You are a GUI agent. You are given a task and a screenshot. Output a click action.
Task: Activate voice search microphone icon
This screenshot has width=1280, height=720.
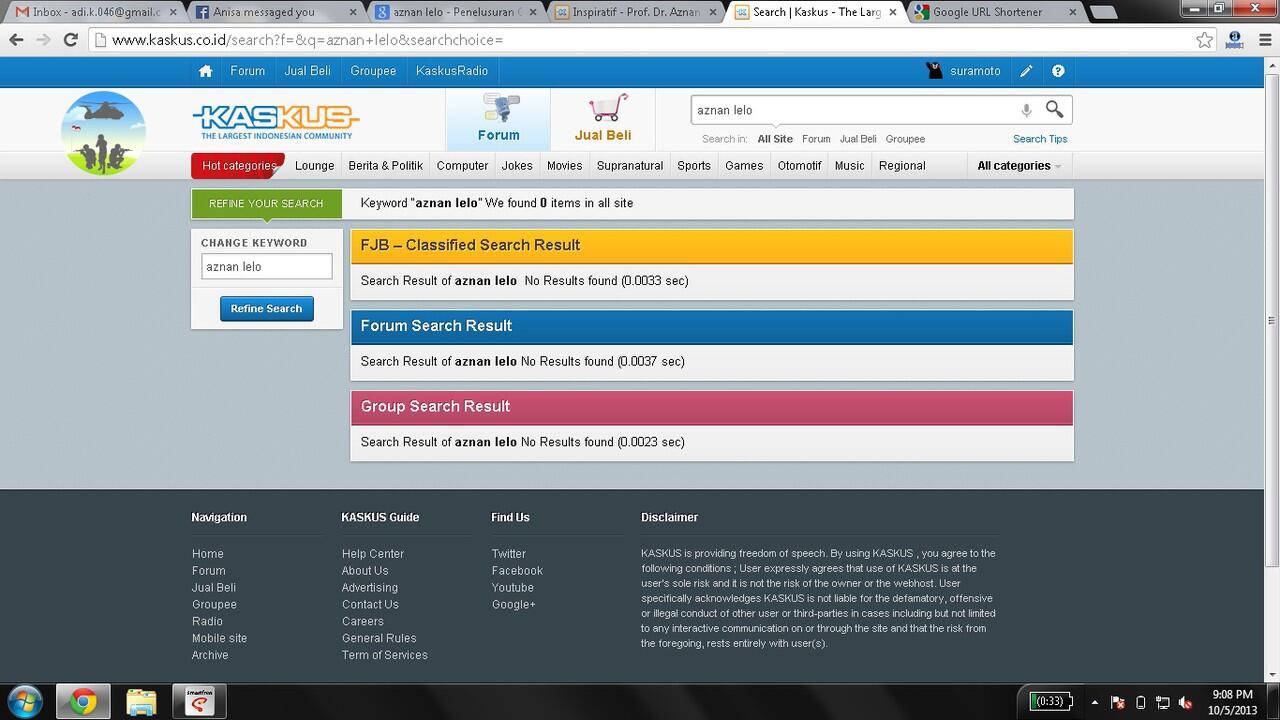pyautogui.click(x=1026, y=110)
